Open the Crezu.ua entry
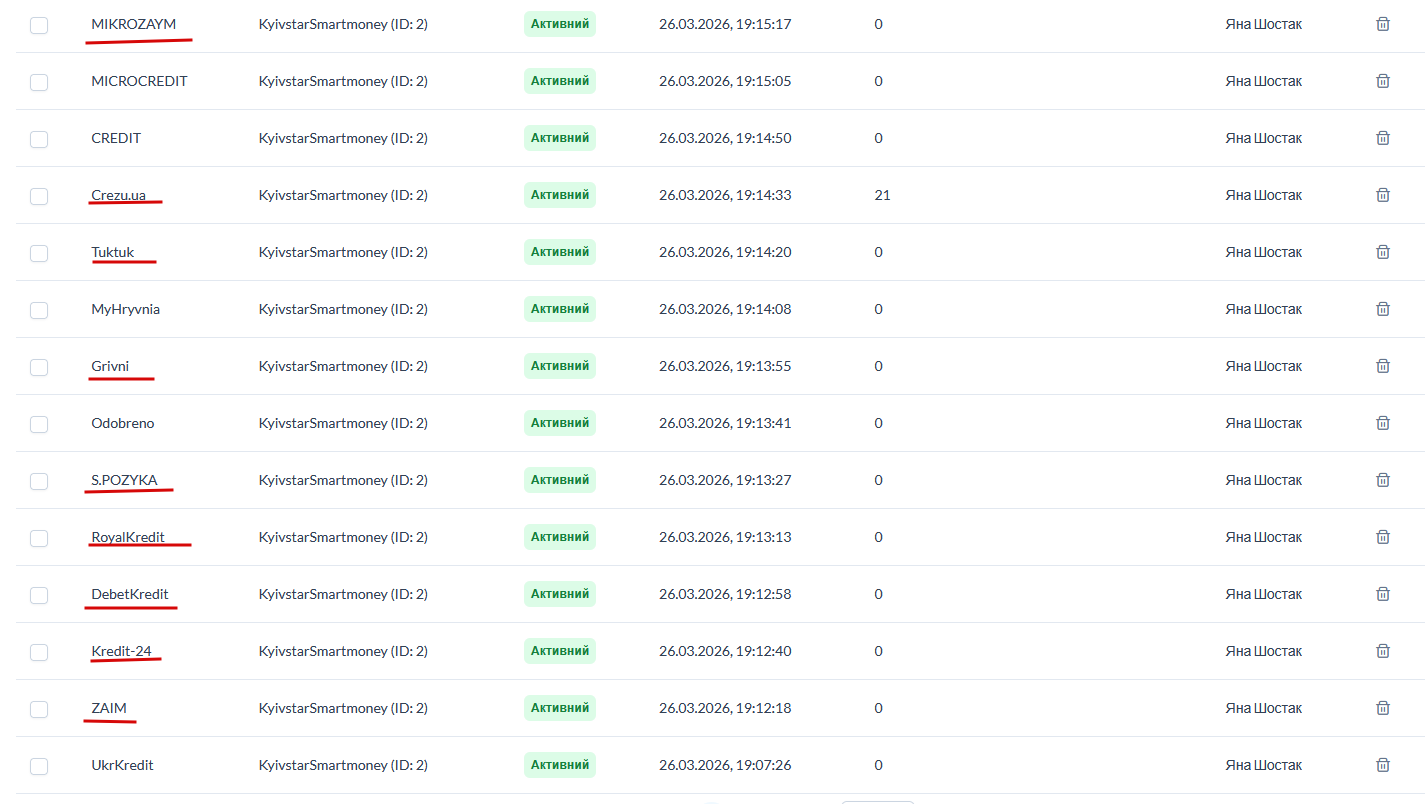The image size is (1425, 804). [118, 195]
